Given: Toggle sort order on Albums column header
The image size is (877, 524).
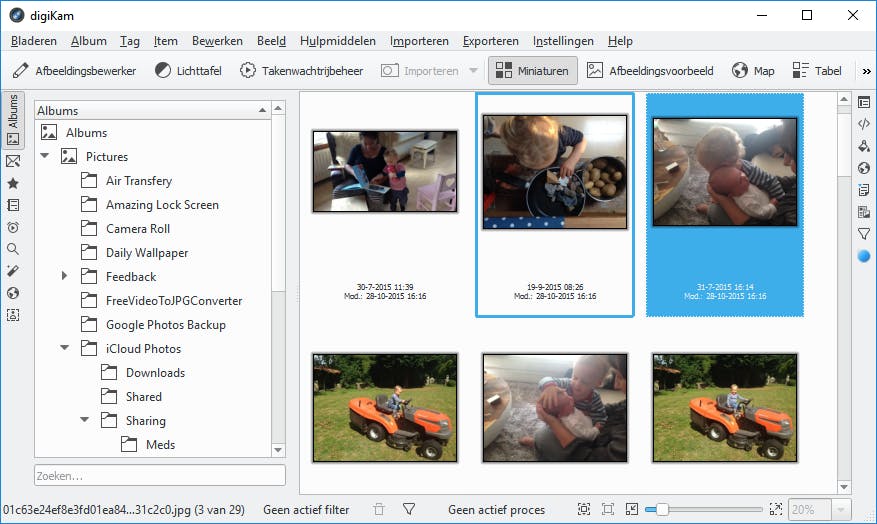Looking at the screenshot, I should tap(152, 110).
